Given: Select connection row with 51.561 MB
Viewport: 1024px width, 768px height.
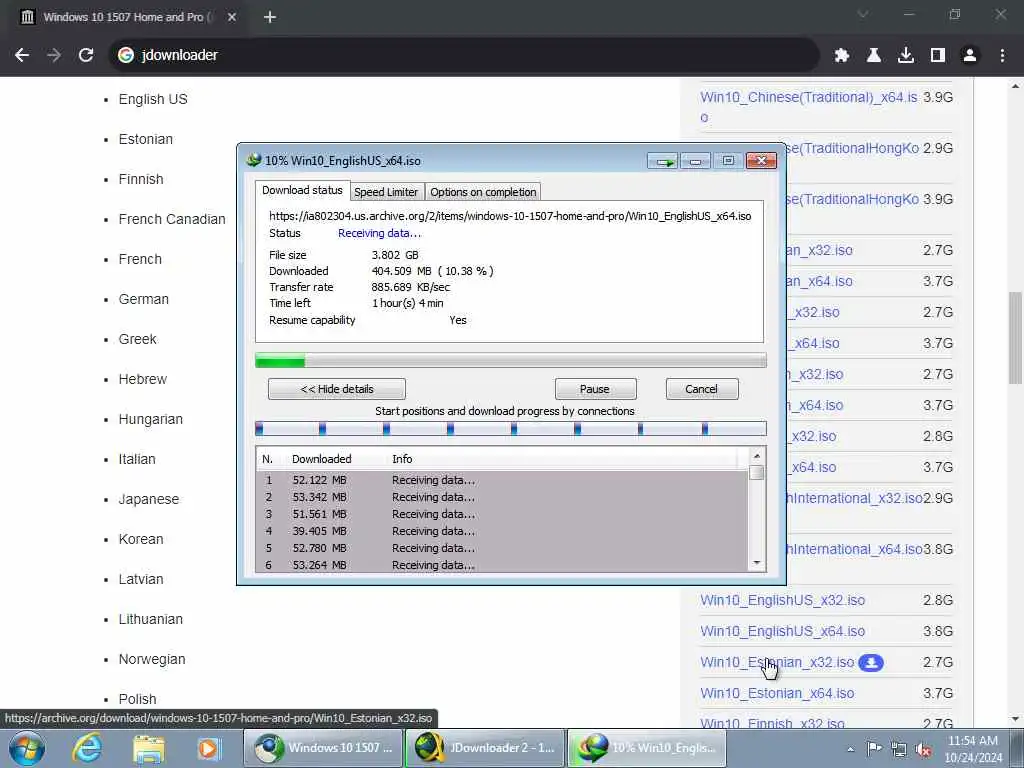Looking at the screenshot, I should [x=502, y=514].
